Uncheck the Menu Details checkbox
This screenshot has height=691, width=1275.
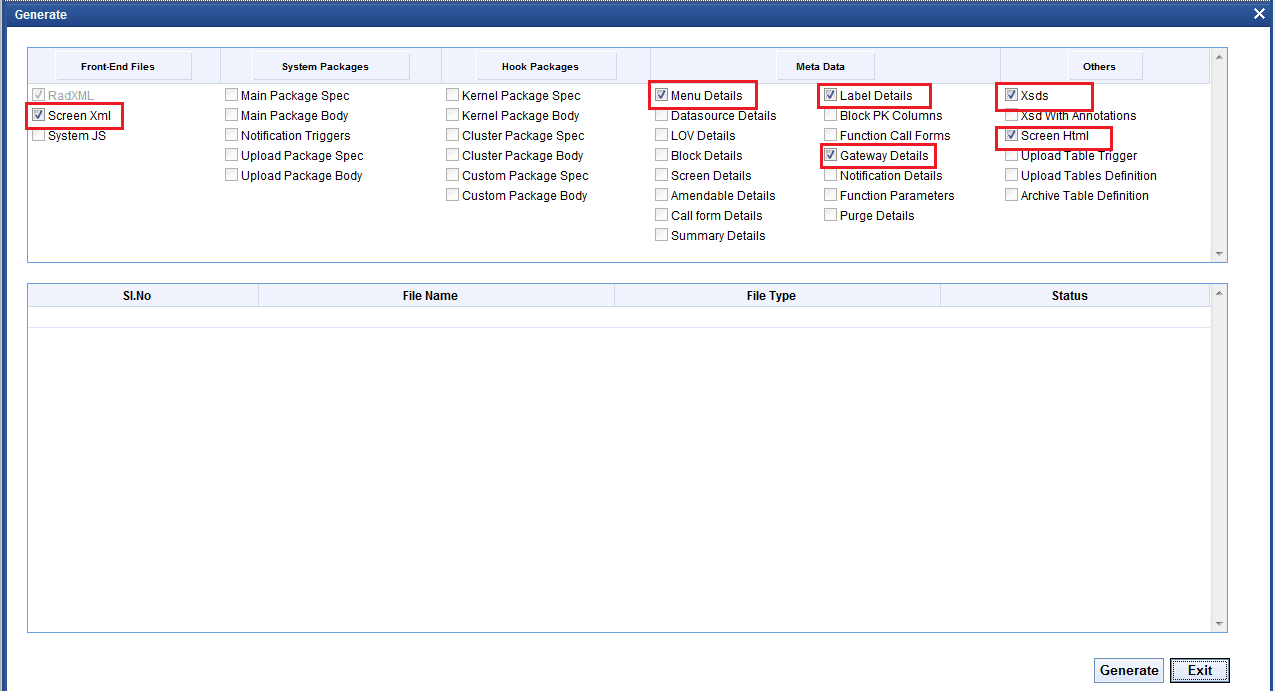pyautogui.click(x=662, y=96)
